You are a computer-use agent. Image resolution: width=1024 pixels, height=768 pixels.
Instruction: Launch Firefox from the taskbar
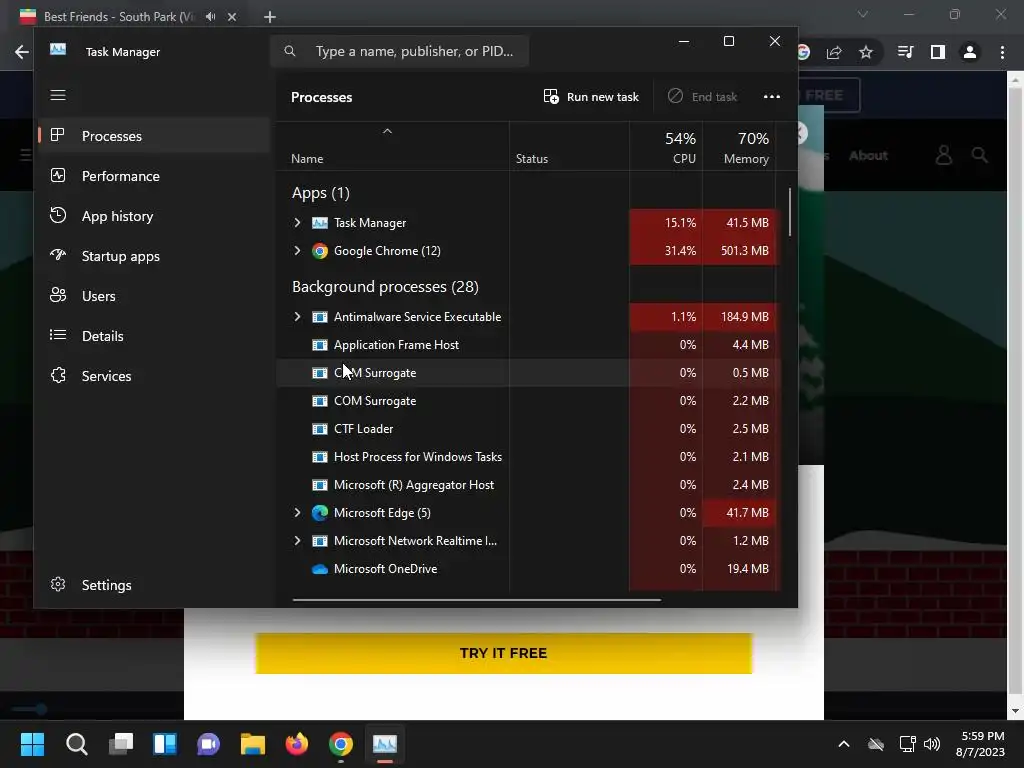297,744
